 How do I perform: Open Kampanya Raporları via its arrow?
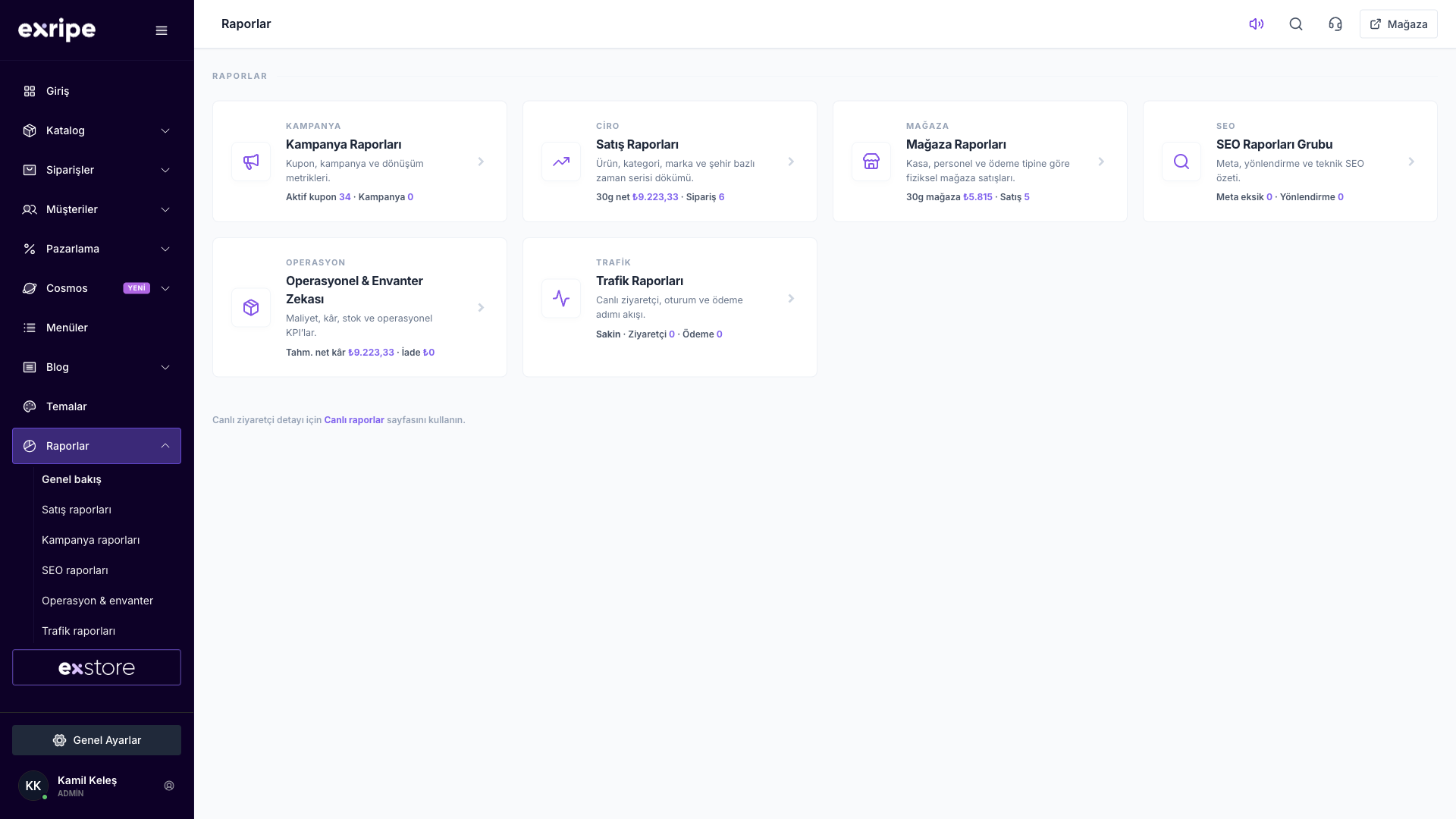481,162
